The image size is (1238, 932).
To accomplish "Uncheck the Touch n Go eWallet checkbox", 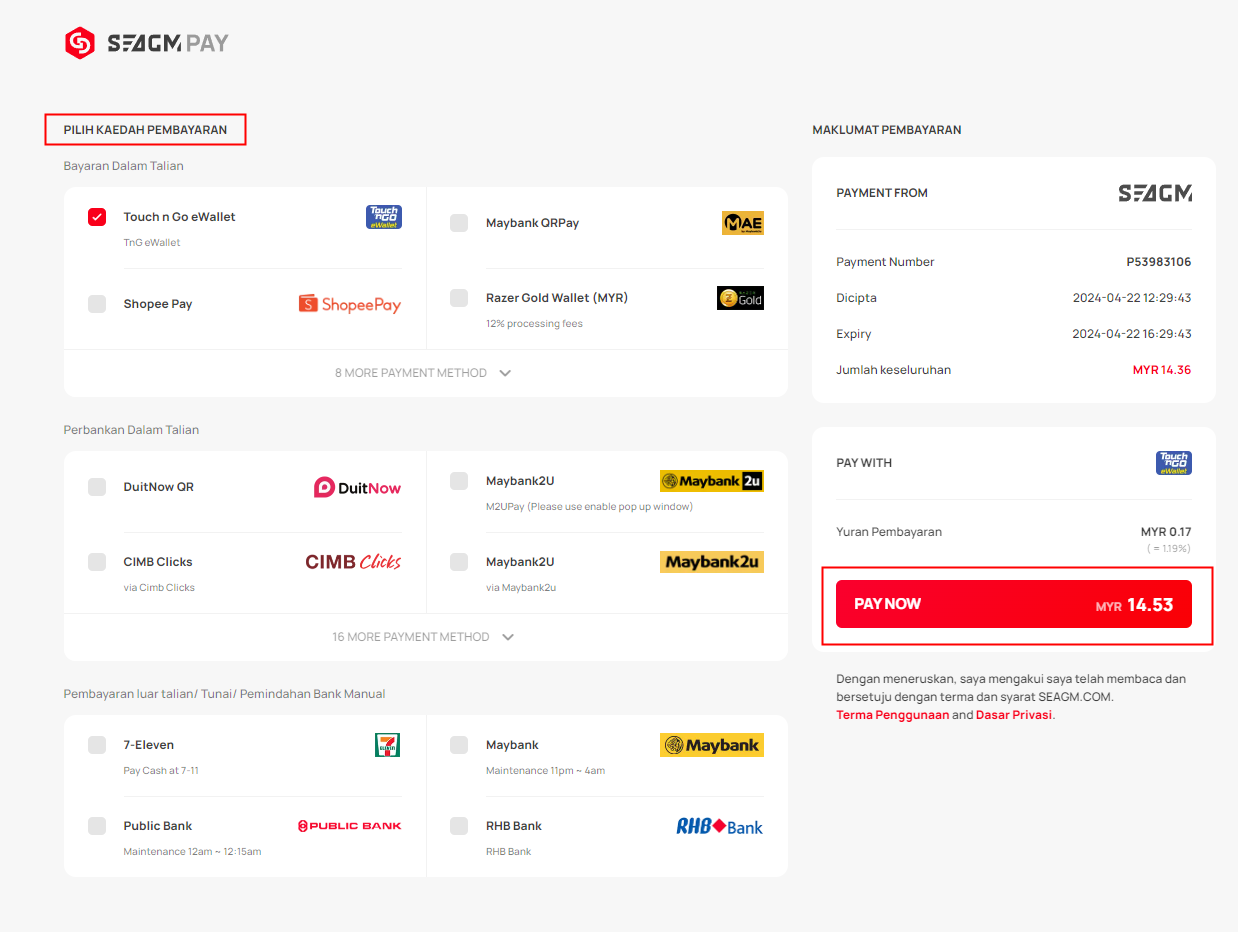I will 97,217.
